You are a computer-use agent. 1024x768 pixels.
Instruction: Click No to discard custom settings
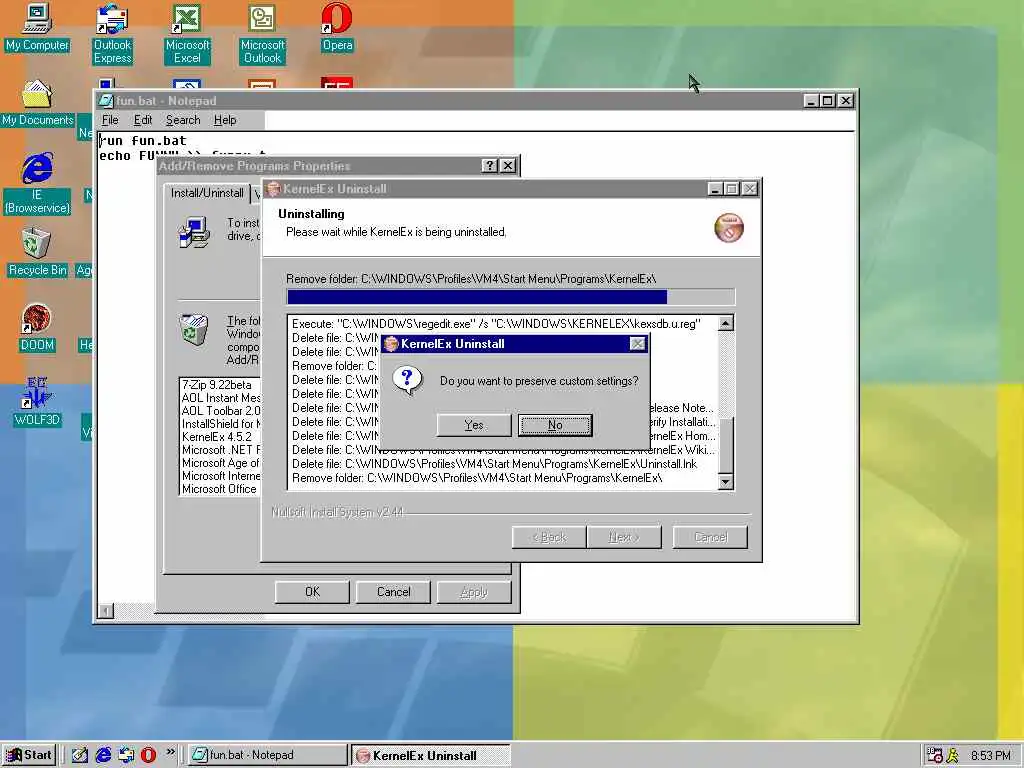pyautogui.click(x=555, y=425)
